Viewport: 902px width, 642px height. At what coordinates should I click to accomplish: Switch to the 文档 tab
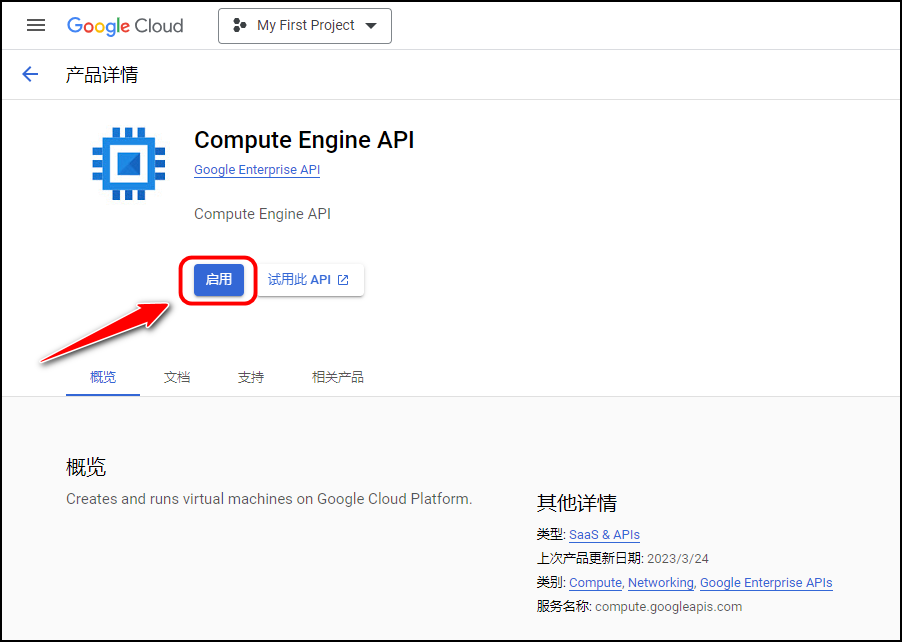(177, 377)
